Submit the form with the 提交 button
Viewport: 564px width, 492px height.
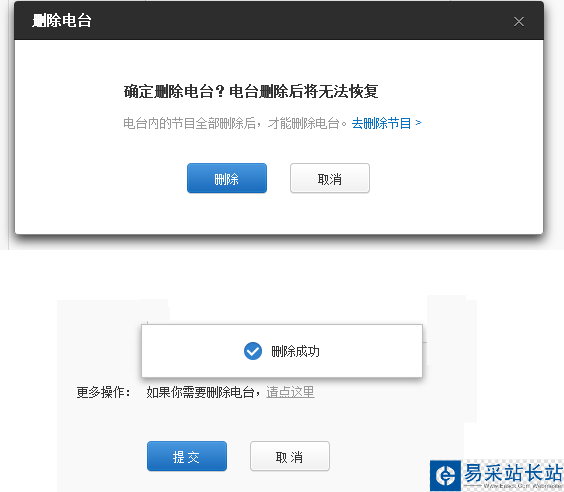[x=187, y=456]
